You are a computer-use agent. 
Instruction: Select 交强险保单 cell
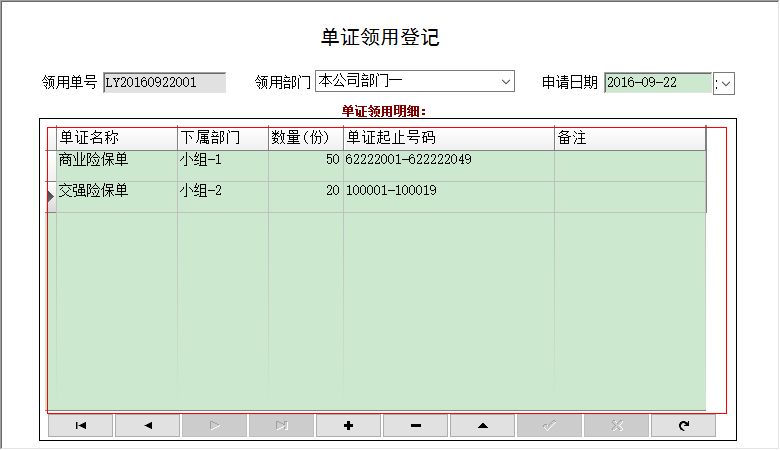(x=117, y=197)
